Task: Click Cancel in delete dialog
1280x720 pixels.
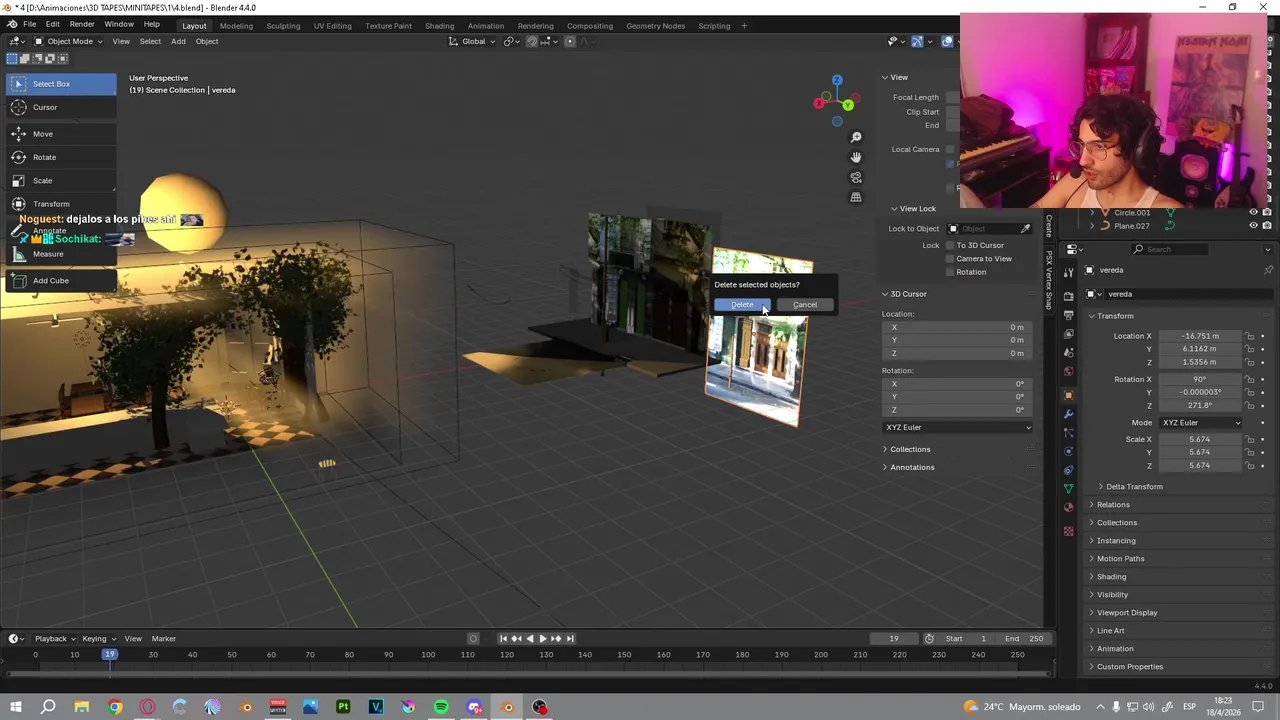Action: 805,305
